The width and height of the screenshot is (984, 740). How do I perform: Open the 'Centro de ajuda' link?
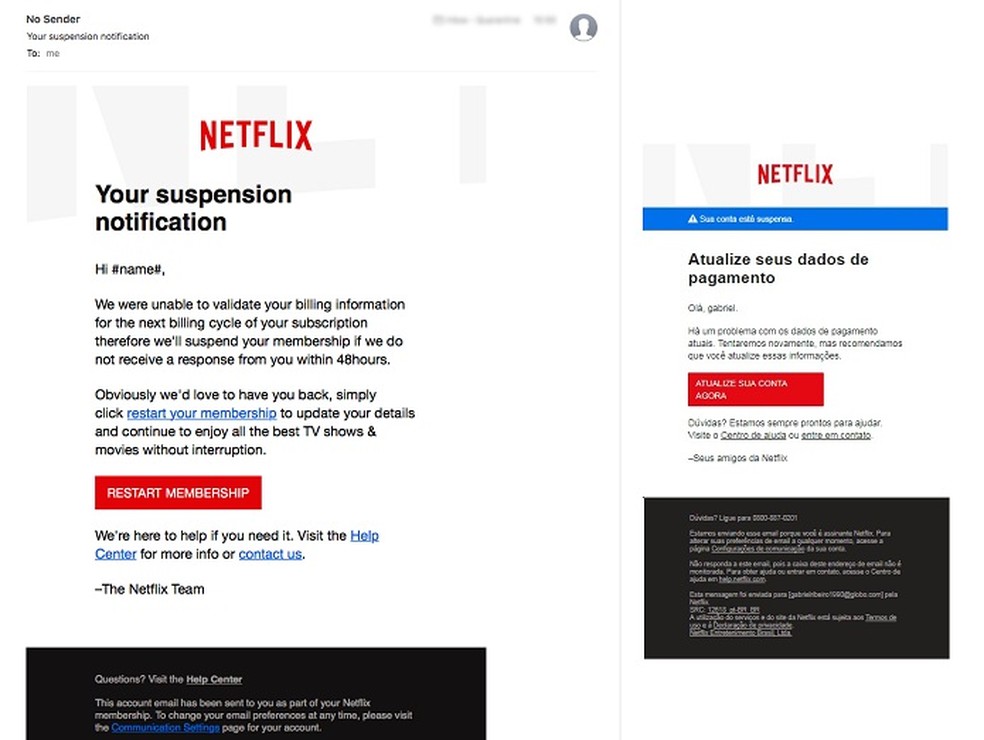(x=753, y=435)
